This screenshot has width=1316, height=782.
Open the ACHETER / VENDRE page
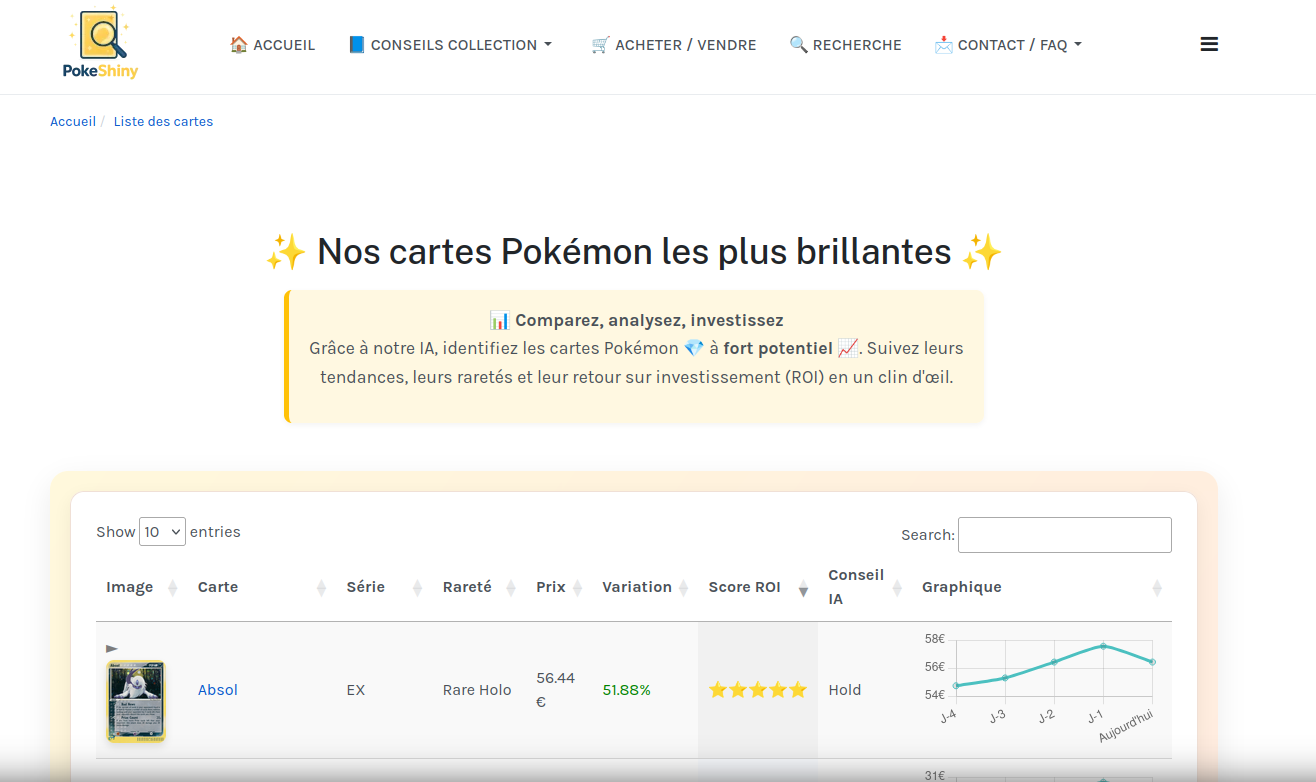(x=674, y=45)
